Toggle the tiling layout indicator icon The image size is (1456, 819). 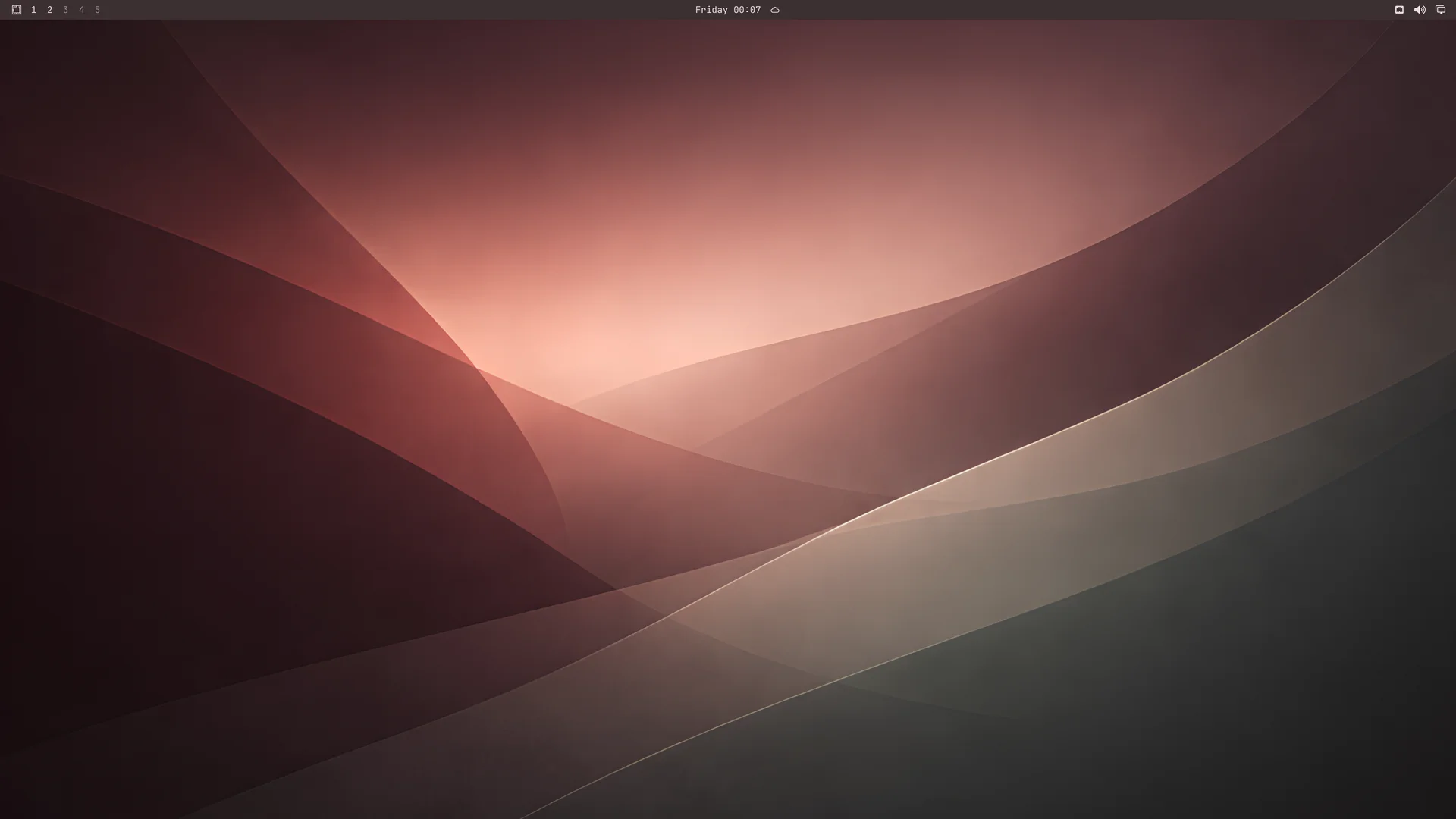(17, 10)
